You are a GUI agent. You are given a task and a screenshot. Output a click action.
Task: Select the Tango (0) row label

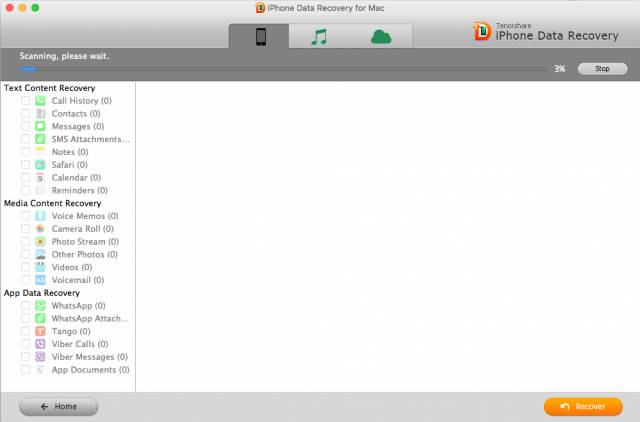71,331
